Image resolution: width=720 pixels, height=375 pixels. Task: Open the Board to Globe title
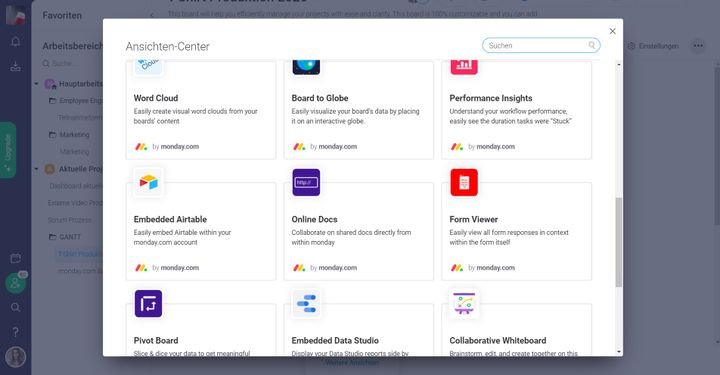pyautogui.click(x=320, y=98)
